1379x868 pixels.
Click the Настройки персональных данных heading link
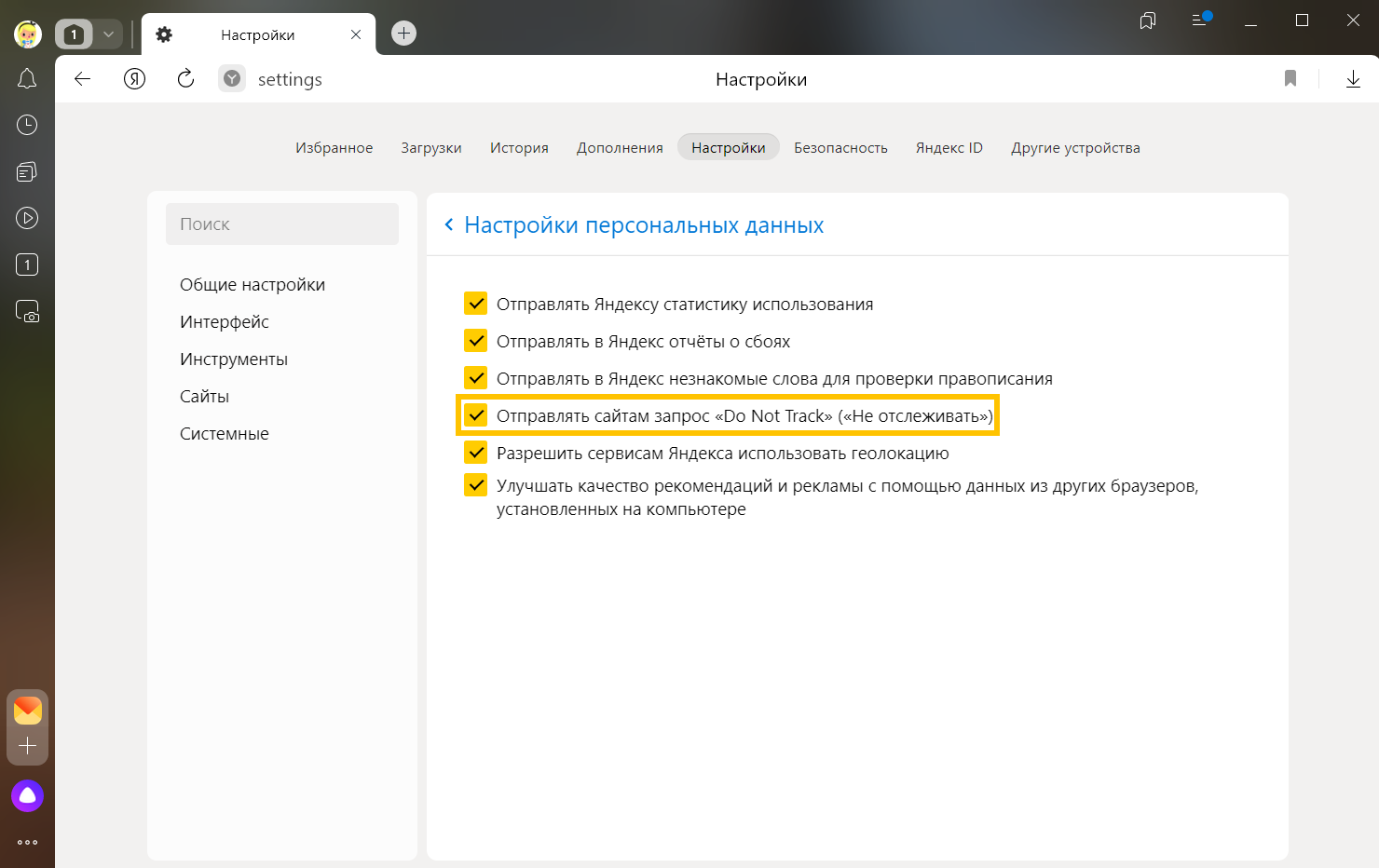pyautogui.click(x=644, y=225)
